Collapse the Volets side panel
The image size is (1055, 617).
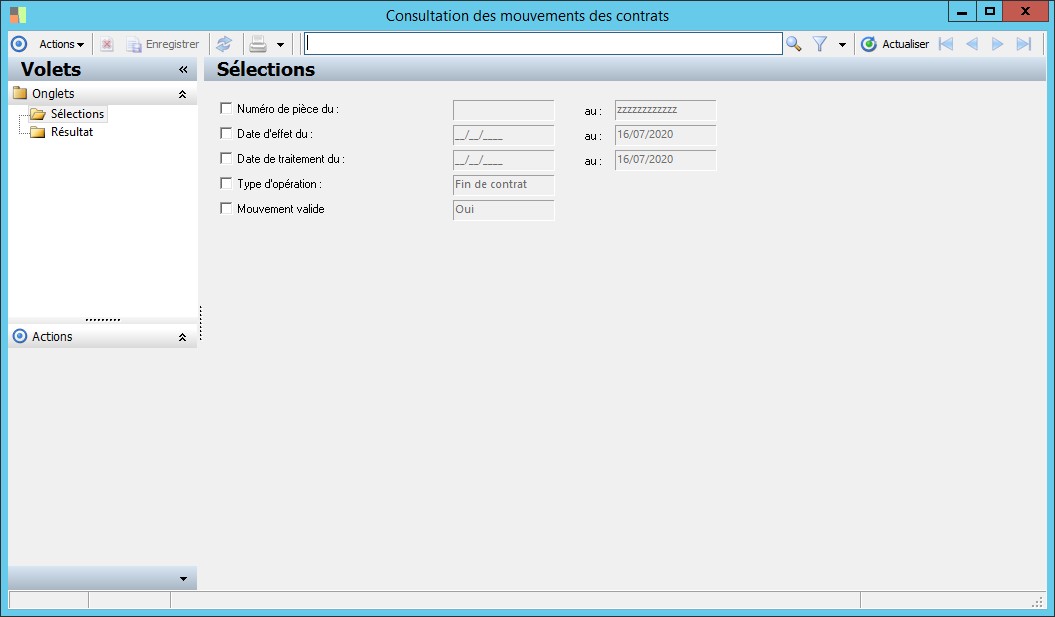click(183, 69)
